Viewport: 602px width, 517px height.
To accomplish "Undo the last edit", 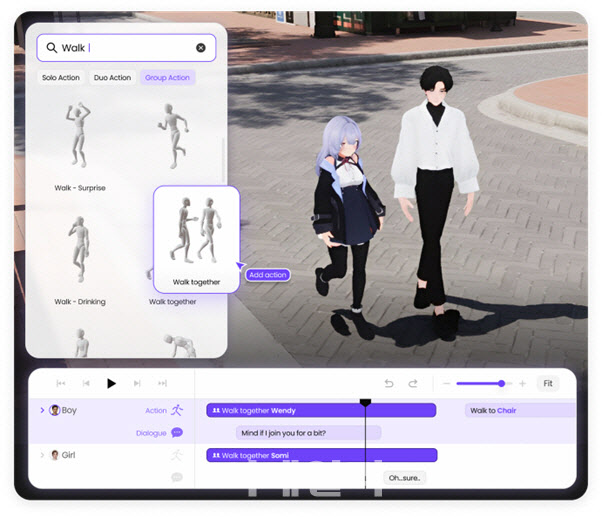I will click(389, 383).
